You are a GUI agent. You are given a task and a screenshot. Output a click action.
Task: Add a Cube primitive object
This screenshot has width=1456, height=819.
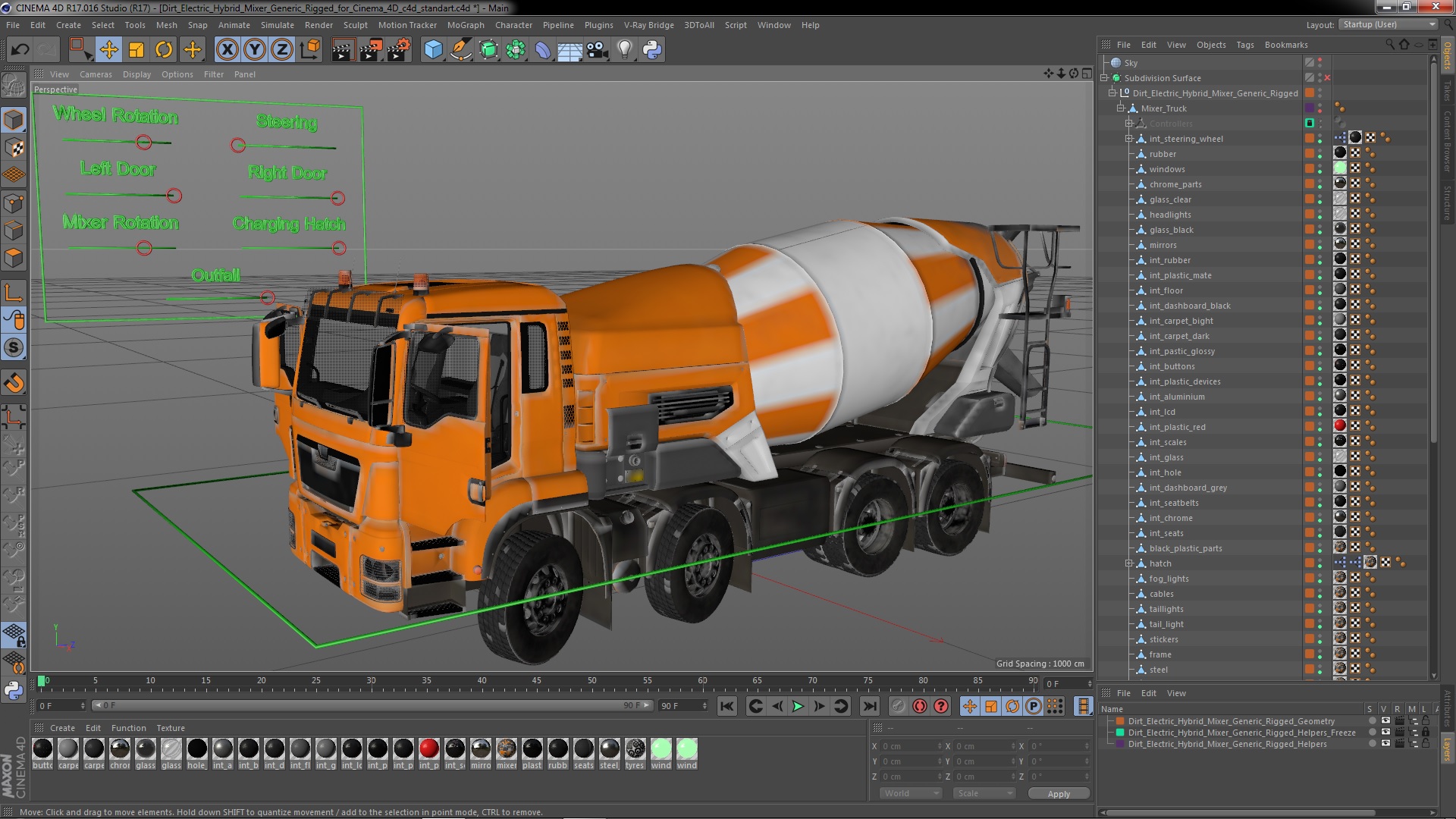click(x=433, y=50)
